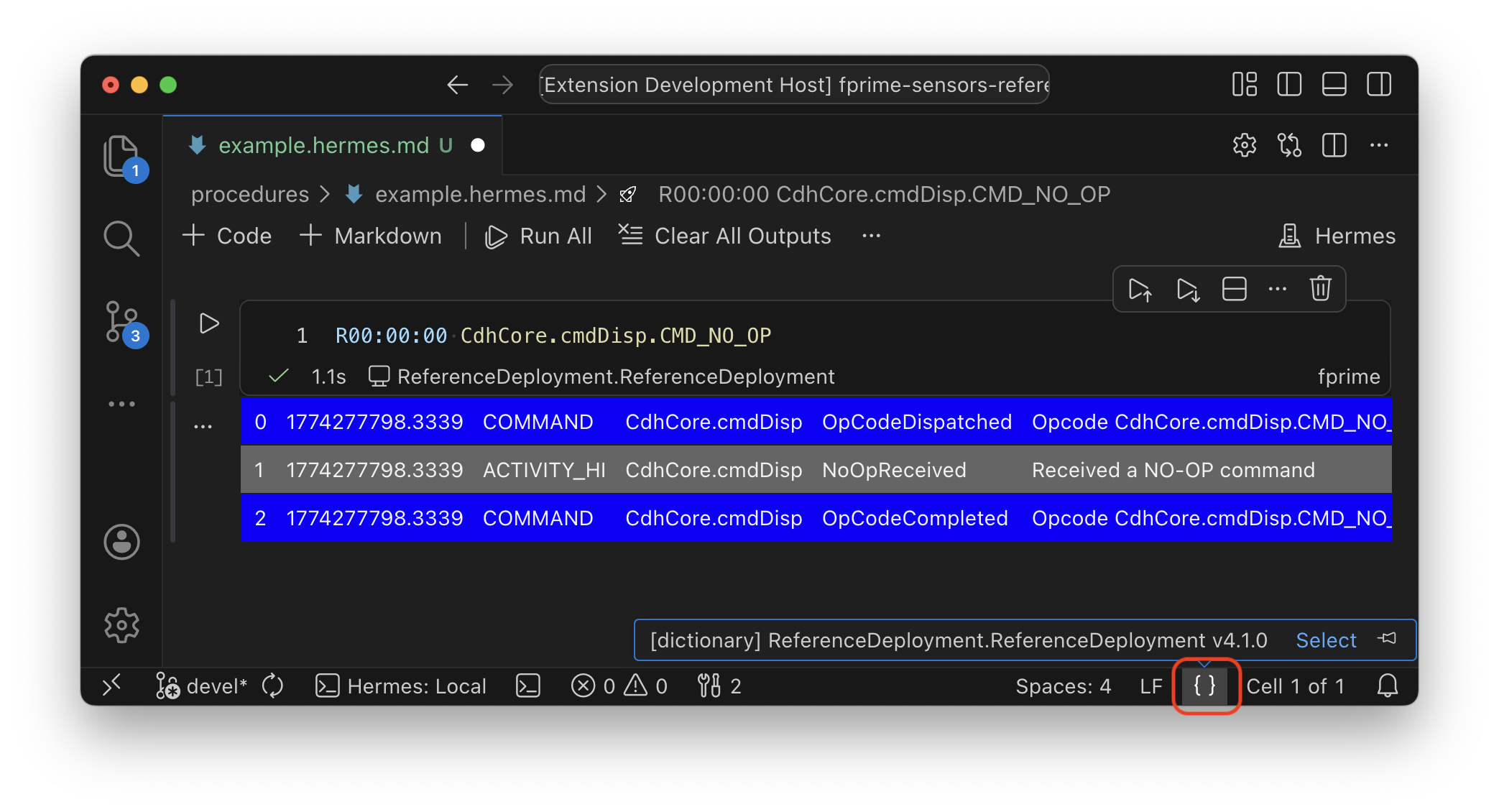Select the example.hermes.md tab
This screenshot has width=1499, height=812.
(323, 145)
